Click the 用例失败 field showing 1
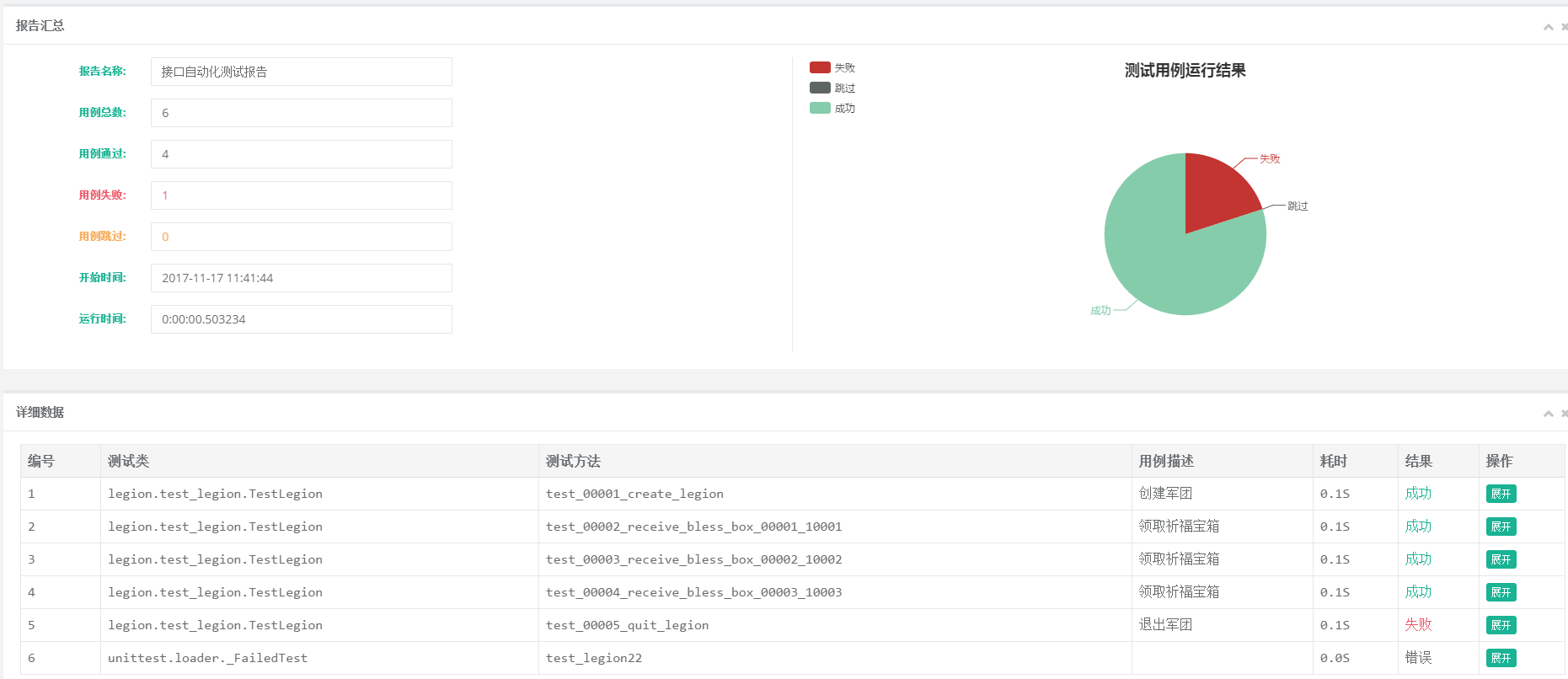Viewport: 1568px width, 679px height. [302, 195]
